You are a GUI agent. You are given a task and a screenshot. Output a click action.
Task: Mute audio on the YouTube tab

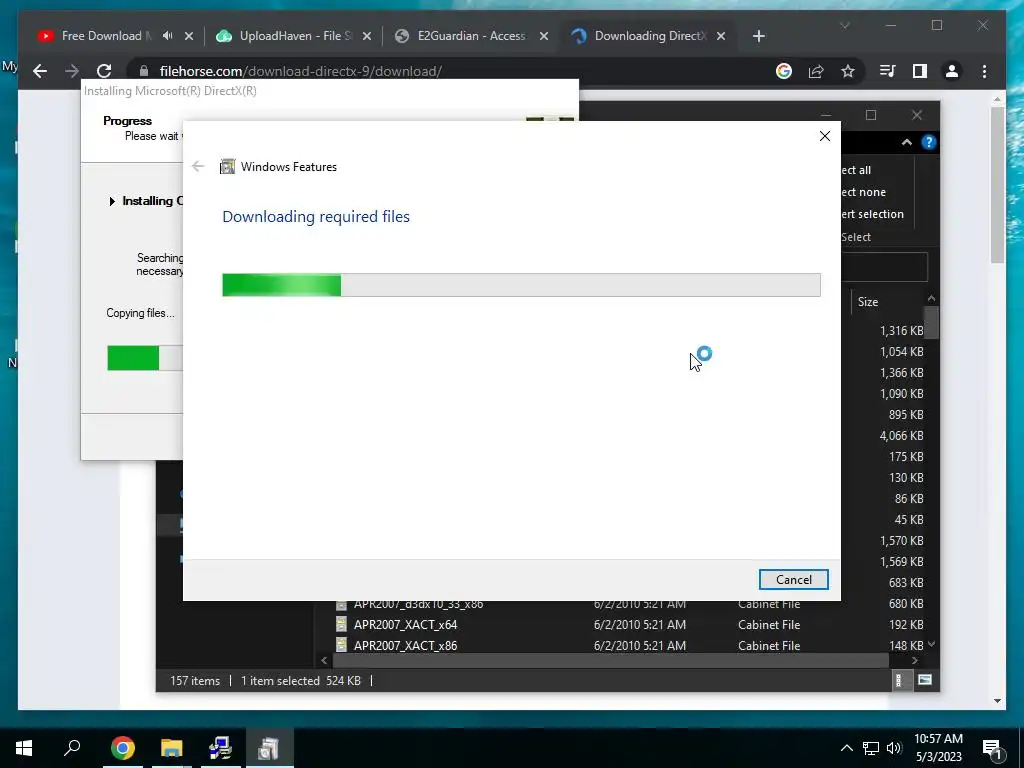click(x=168, y=36)
